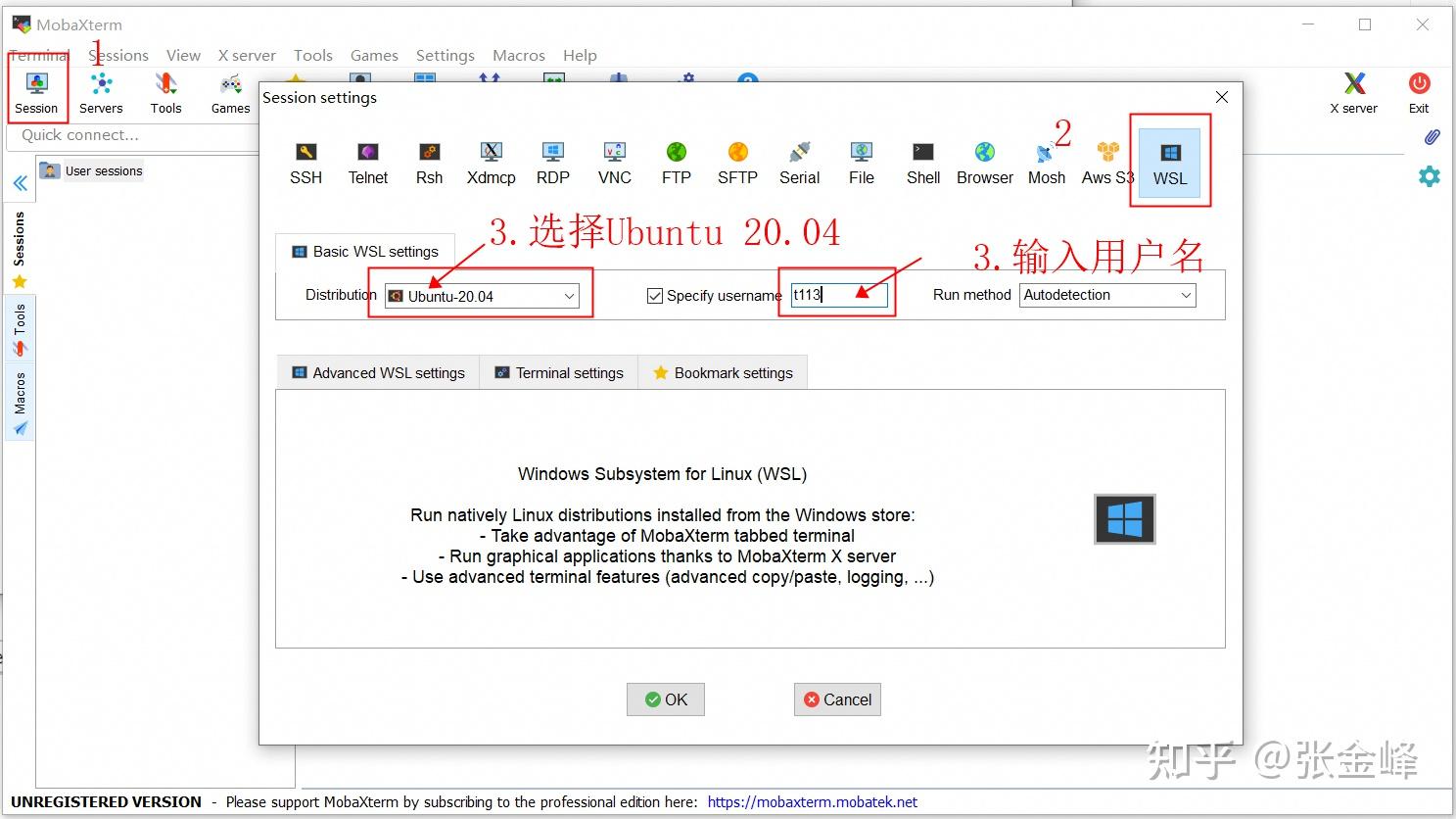Image resolution: width=1456 pixels, height=819 pixels.
Task: Uncheck the Specify username checkbox
Action: 654,295
